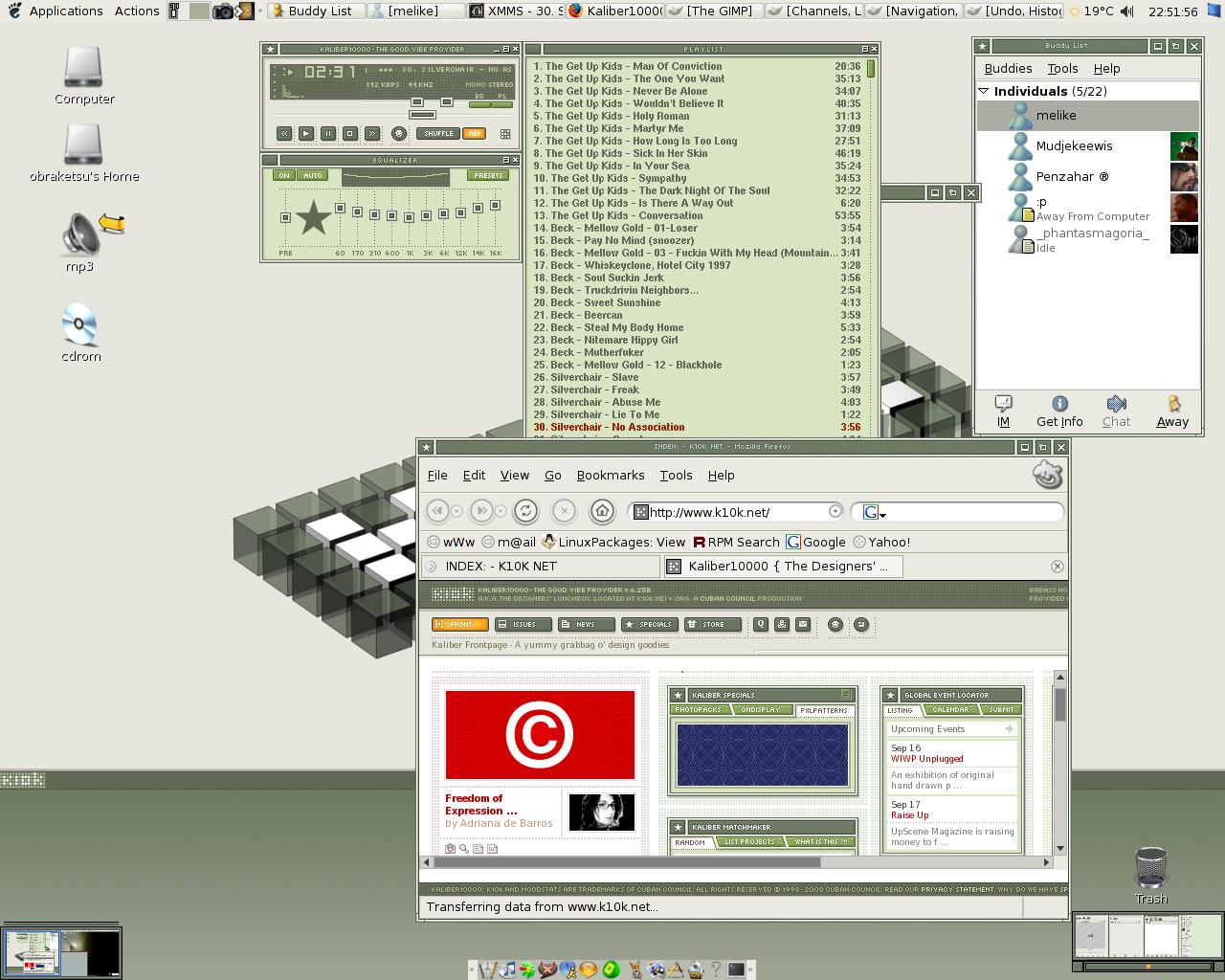Click the XMMS smiley eject icon

pyautogui.click(x=399, y=134)
